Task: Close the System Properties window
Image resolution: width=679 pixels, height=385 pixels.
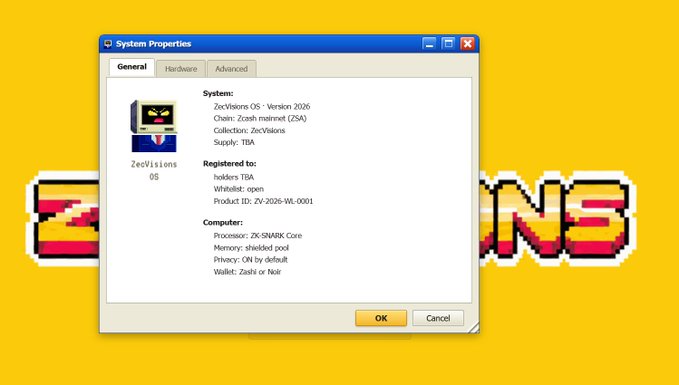Action: point(467,44)
